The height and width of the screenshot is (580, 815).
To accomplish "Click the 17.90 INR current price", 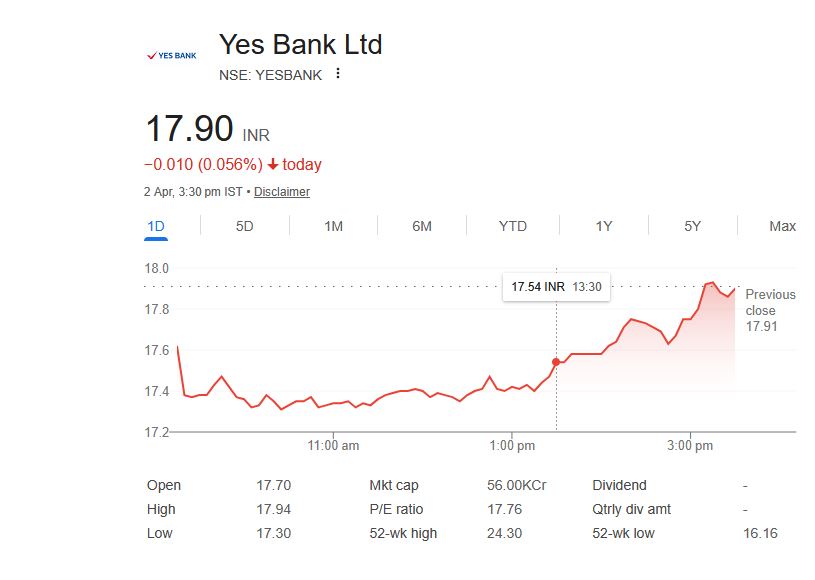I will click(207, 130).
